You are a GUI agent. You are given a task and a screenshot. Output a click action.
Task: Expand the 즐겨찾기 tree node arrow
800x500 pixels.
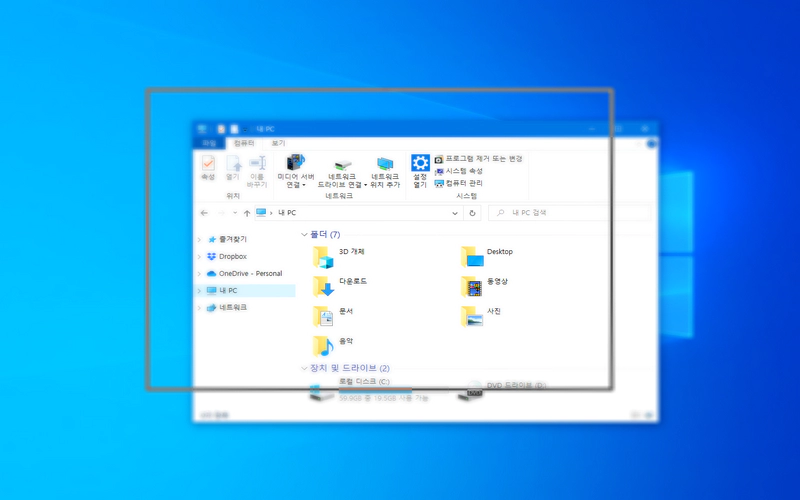coord(199,240)
